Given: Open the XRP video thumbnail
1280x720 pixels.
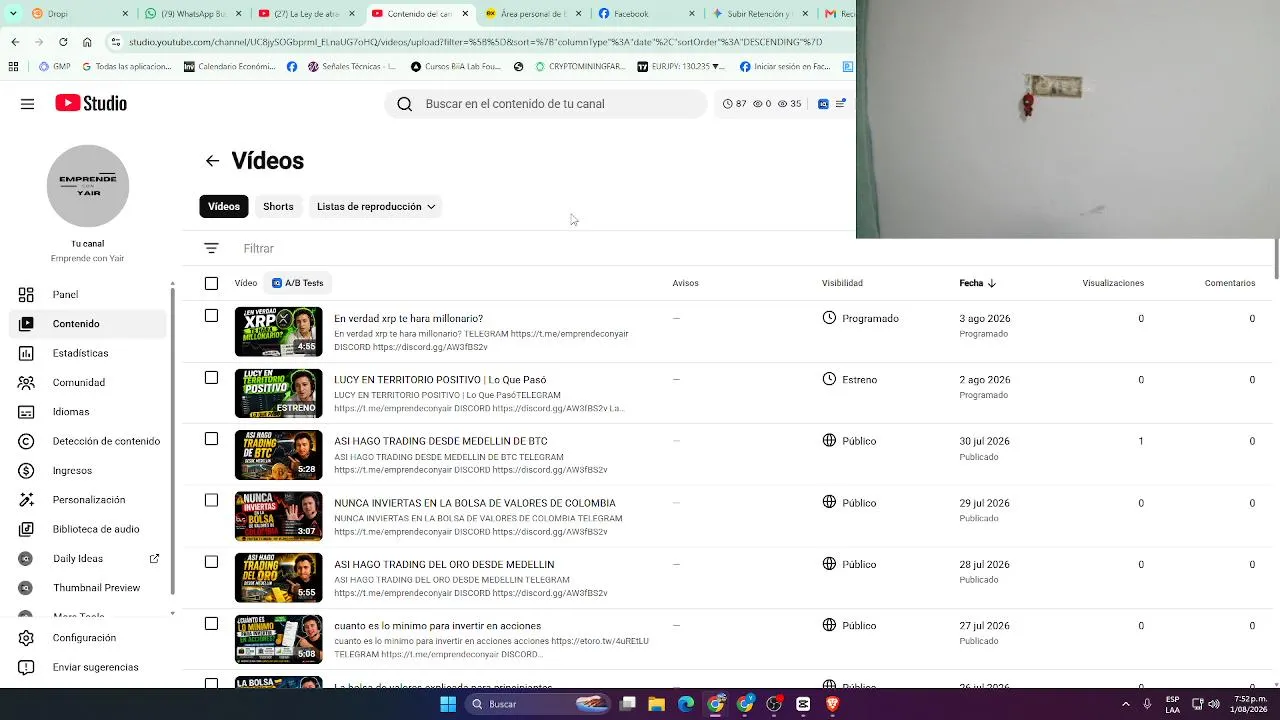Looking at the screenshot, I should (278, 332).
